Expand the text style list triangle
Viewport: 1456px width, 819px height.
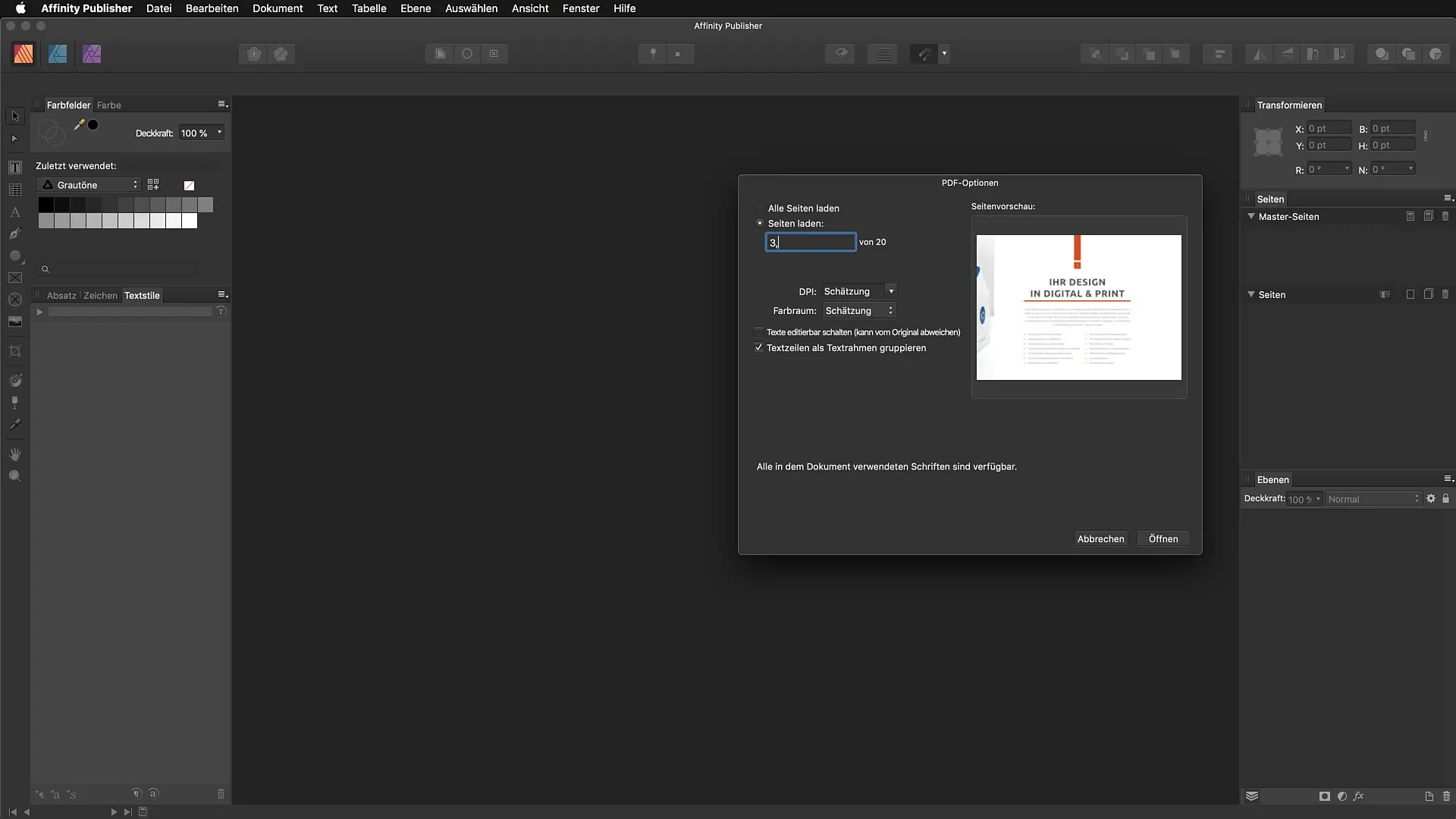coord(39,312)
